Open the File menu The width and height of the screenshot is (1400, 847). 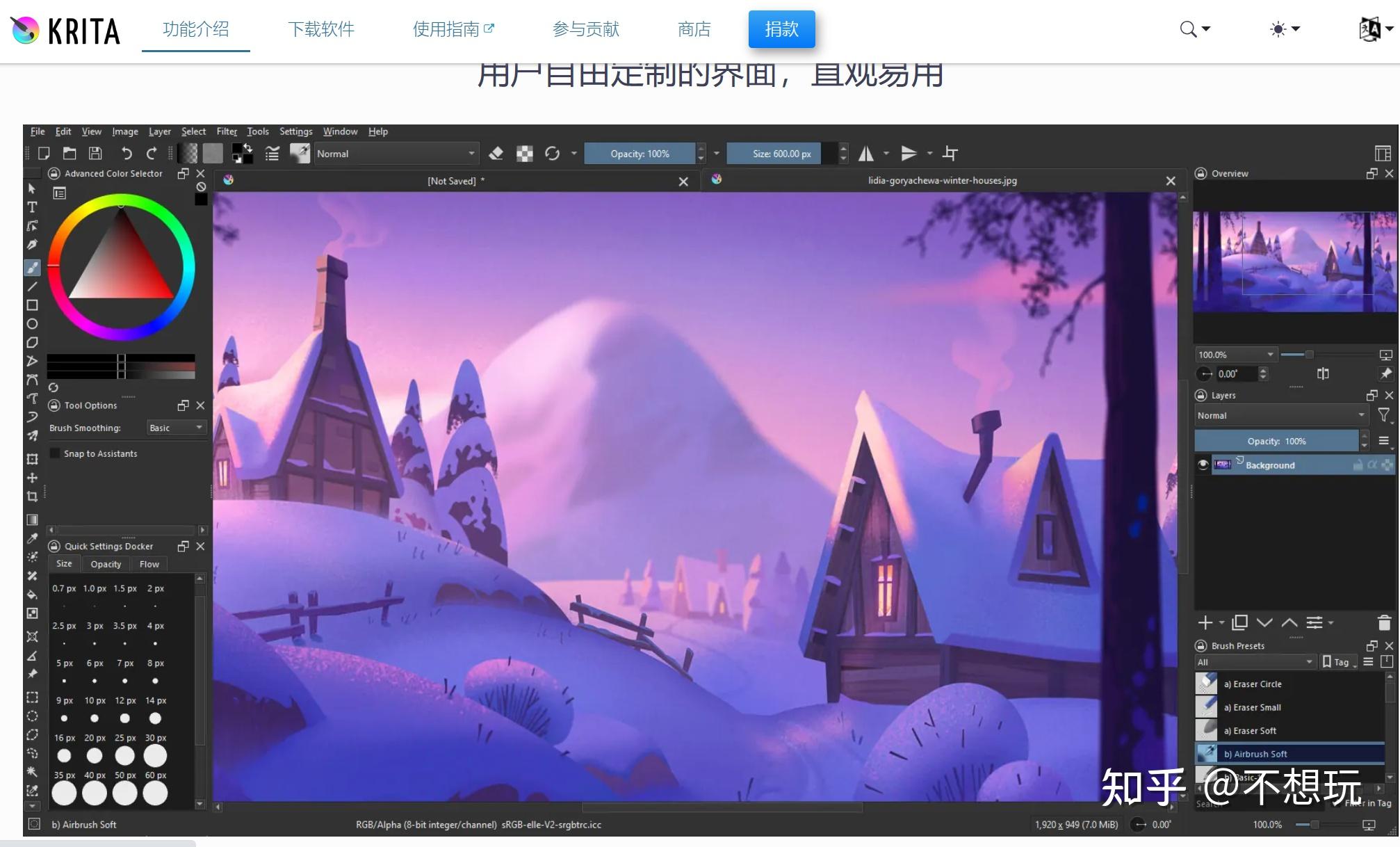click(x=38, y=131)
